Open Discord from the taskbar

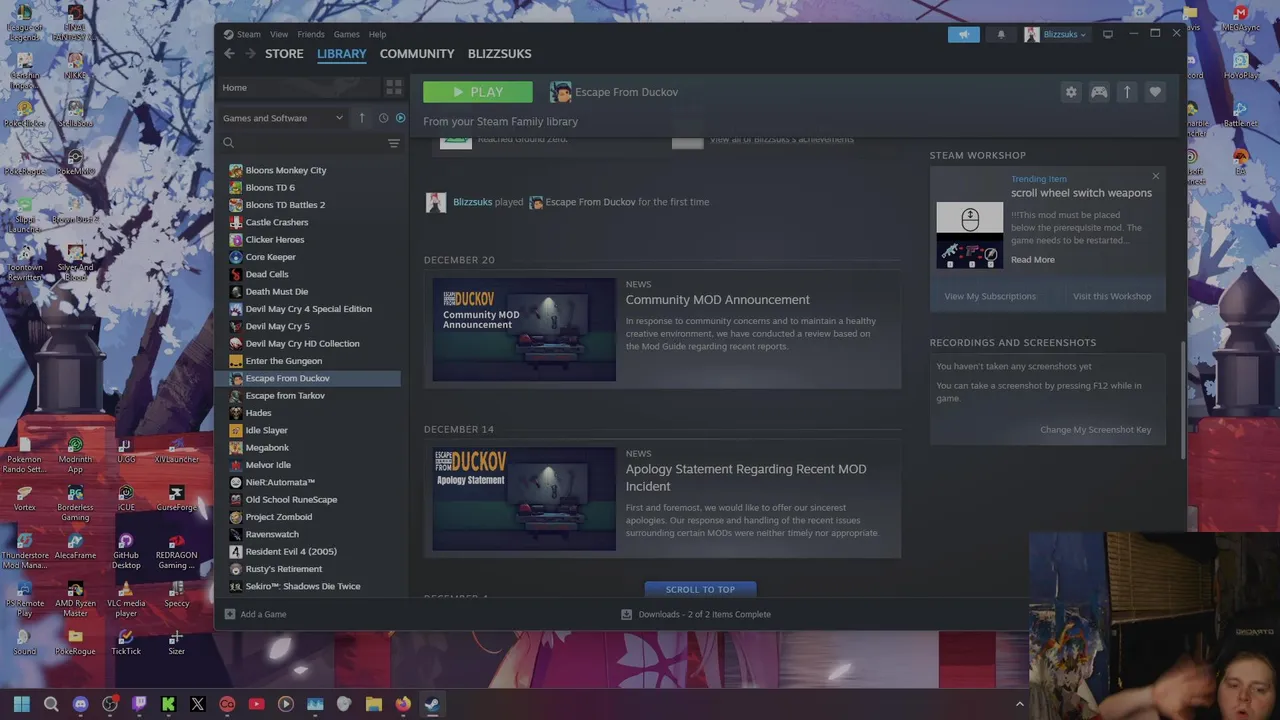pyautogui.click(x=81, y=704)
